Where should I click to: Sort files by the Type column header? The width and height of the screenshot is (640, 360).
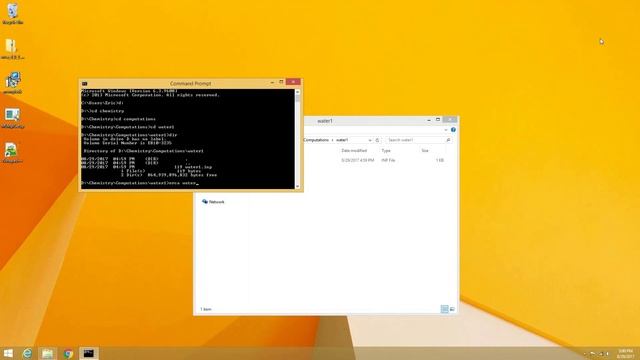[x=386, y=151]
